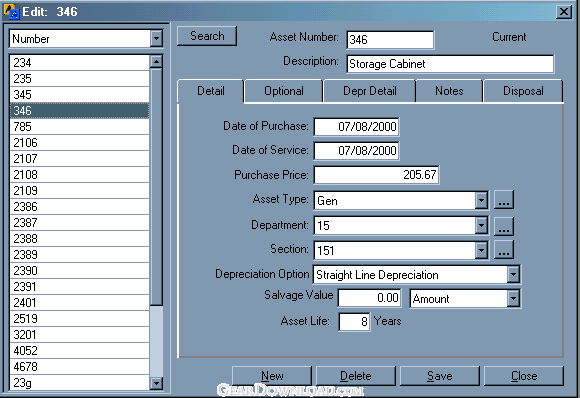Open the Depr Detail tab
Screen dimensions: 580x398
tap(370, 91)
